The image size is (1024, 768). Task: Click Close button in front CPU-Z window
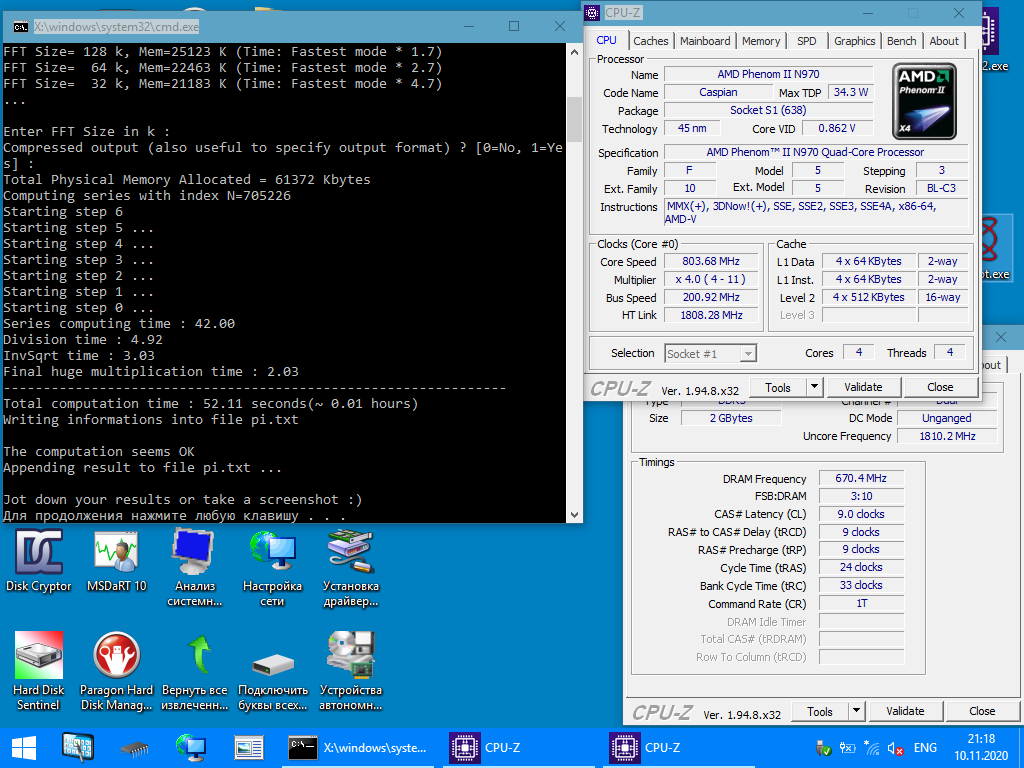[x=940, y=387]
